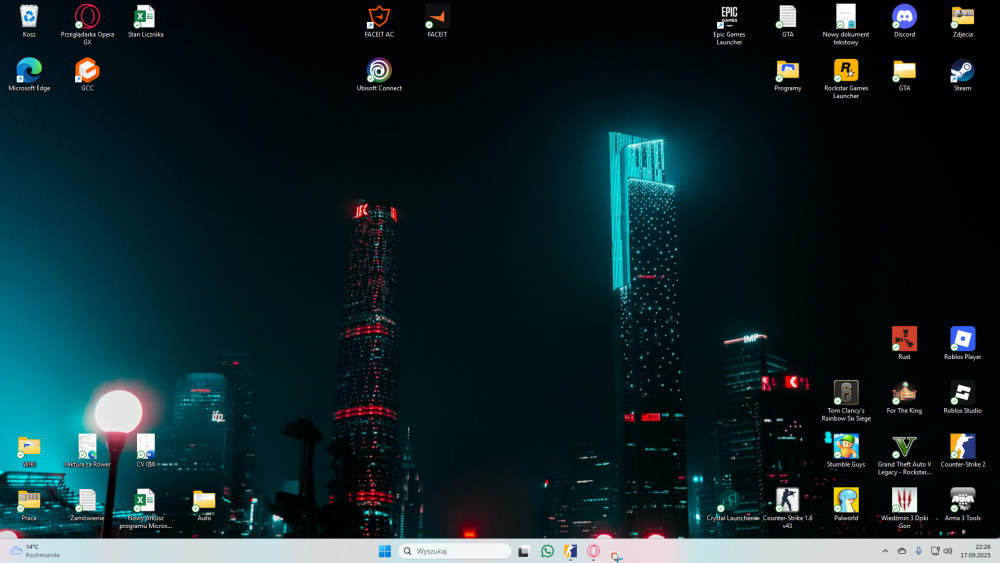The height and width of the screenshot is (563, 1000).
Task: Click the Counter-Strike 2 icon
Action: pyautogui.click(x=962, y=451)
